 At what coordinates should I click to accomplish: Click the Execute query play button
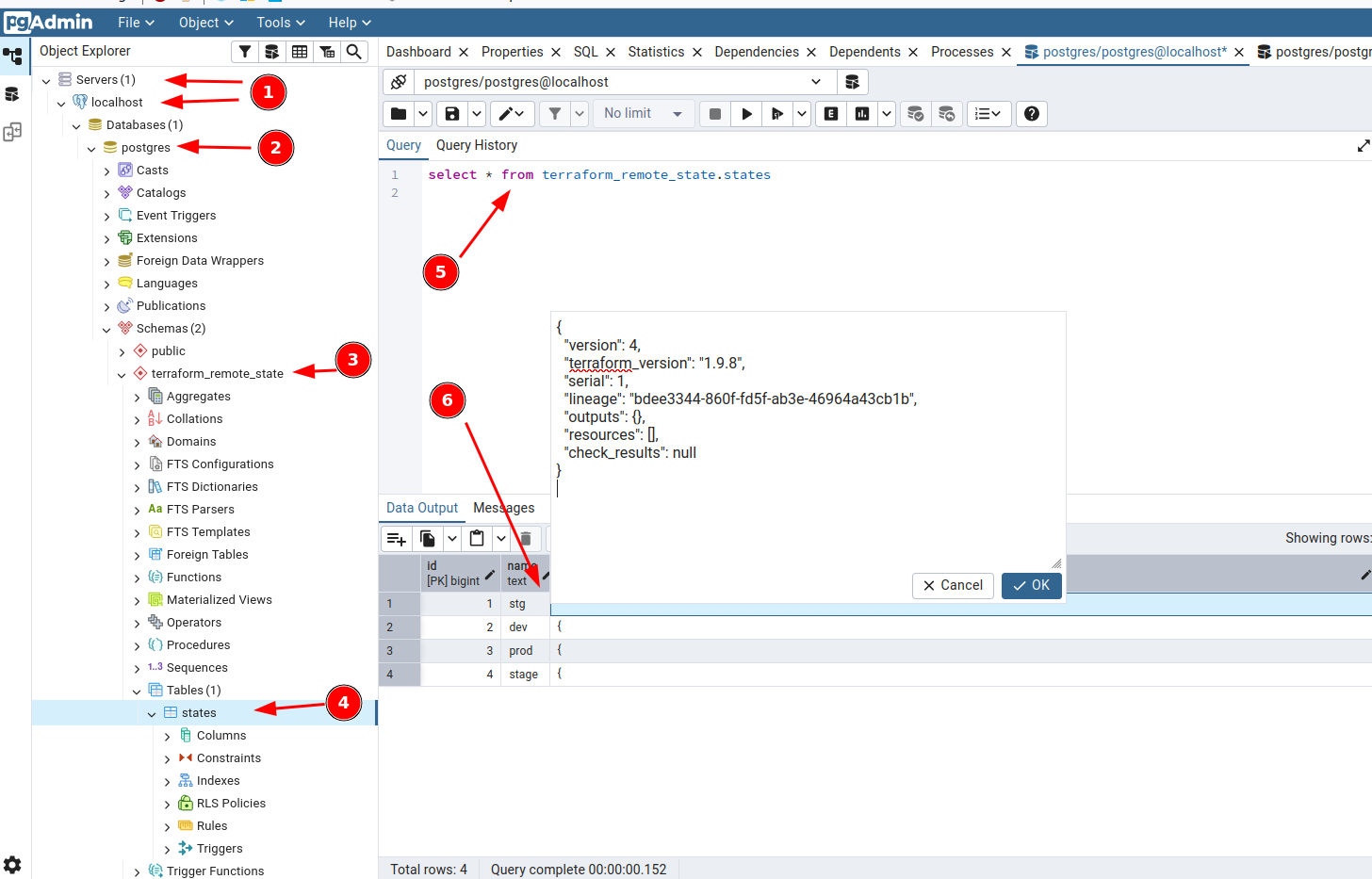click(746, 114)
